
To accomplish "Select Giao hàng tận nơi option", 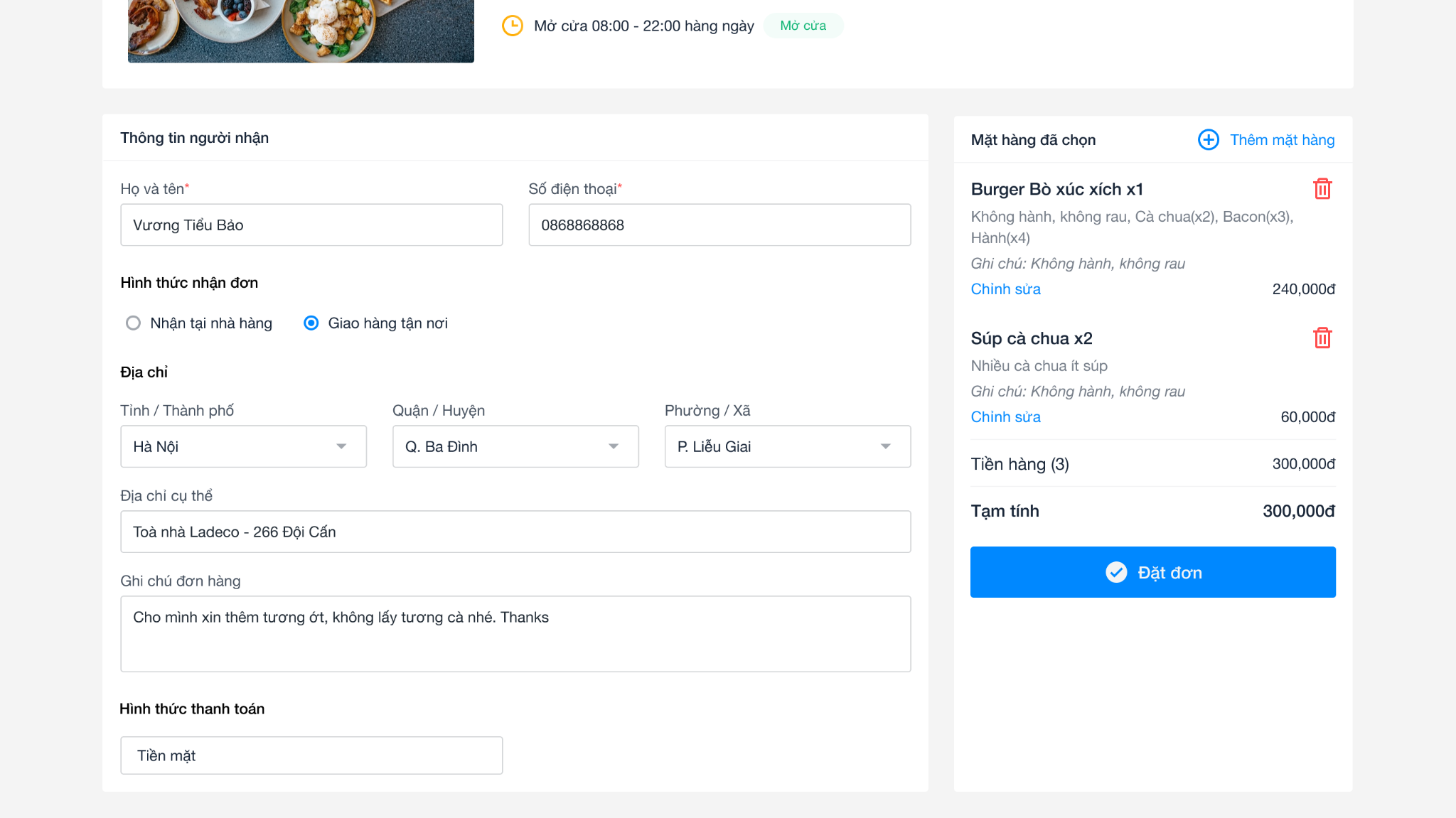I will tap(311, 323).
